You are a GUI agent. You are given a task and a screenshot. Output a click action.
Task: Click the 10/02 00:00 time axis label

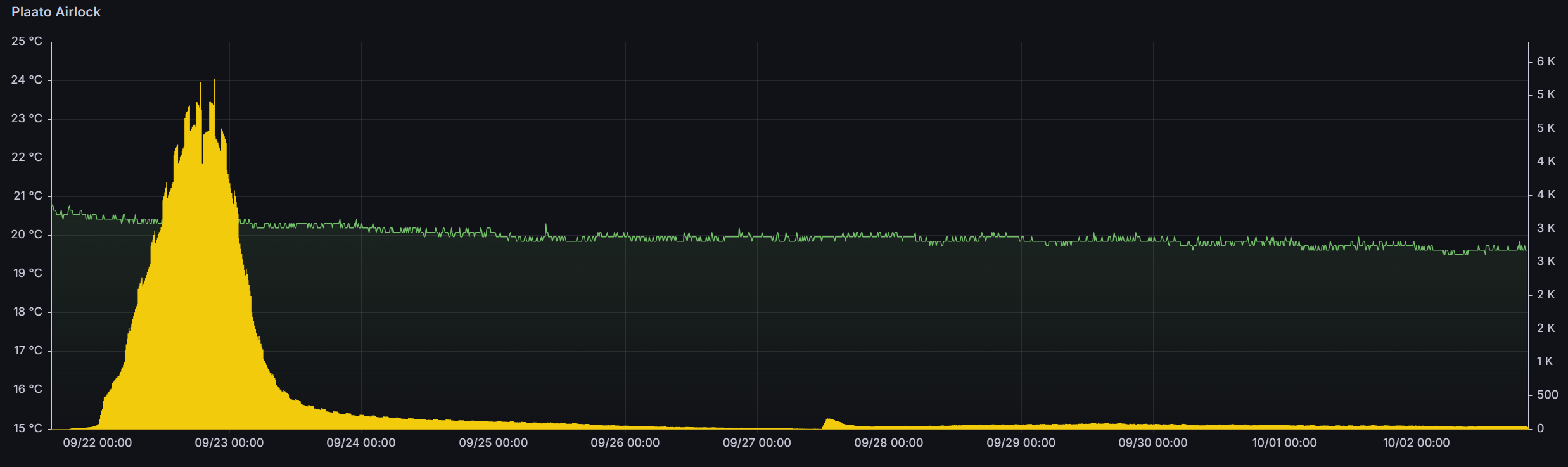click(x=1417, y=443)
